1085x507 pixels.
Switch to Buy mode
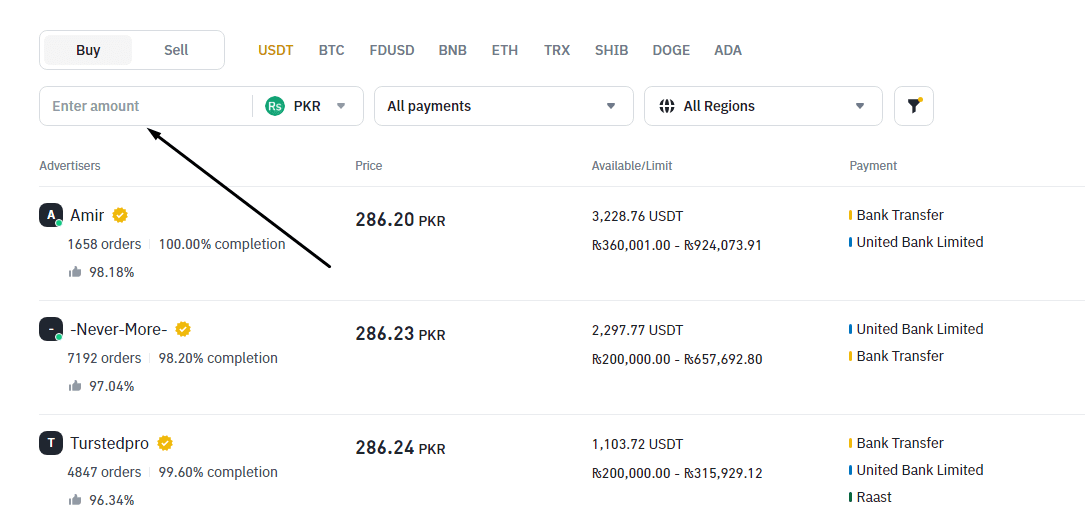88,50
